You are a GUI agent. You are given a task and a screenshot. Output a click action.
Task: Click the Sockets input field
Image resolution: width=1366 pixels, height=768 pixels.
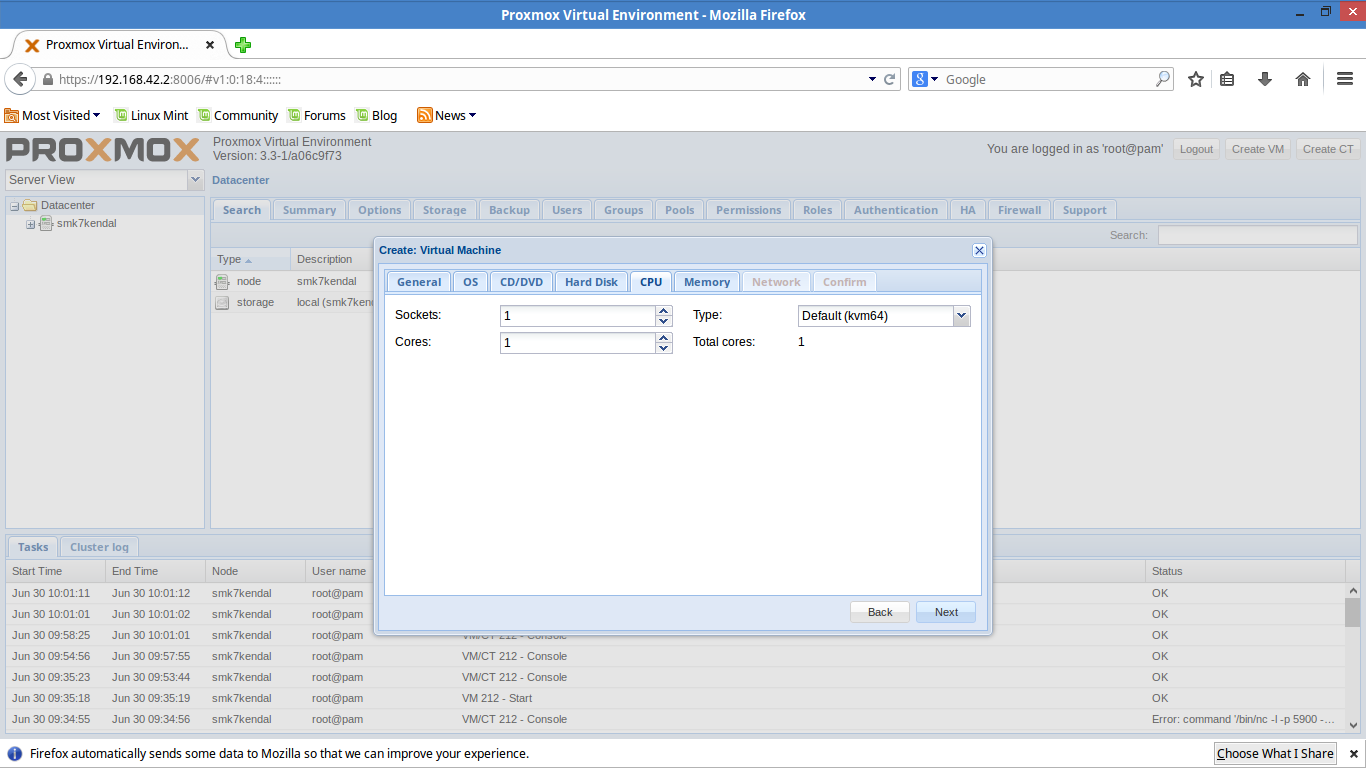click(578, 316)
